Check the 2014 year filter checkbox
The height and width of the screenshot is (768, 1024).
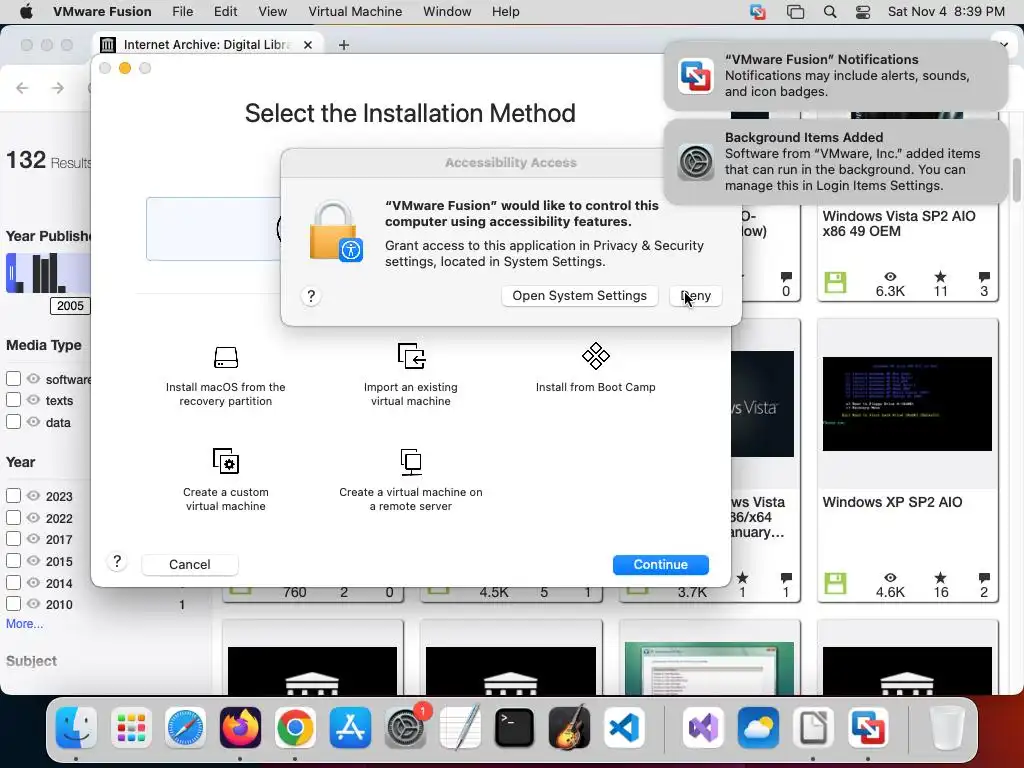point(13,583)
